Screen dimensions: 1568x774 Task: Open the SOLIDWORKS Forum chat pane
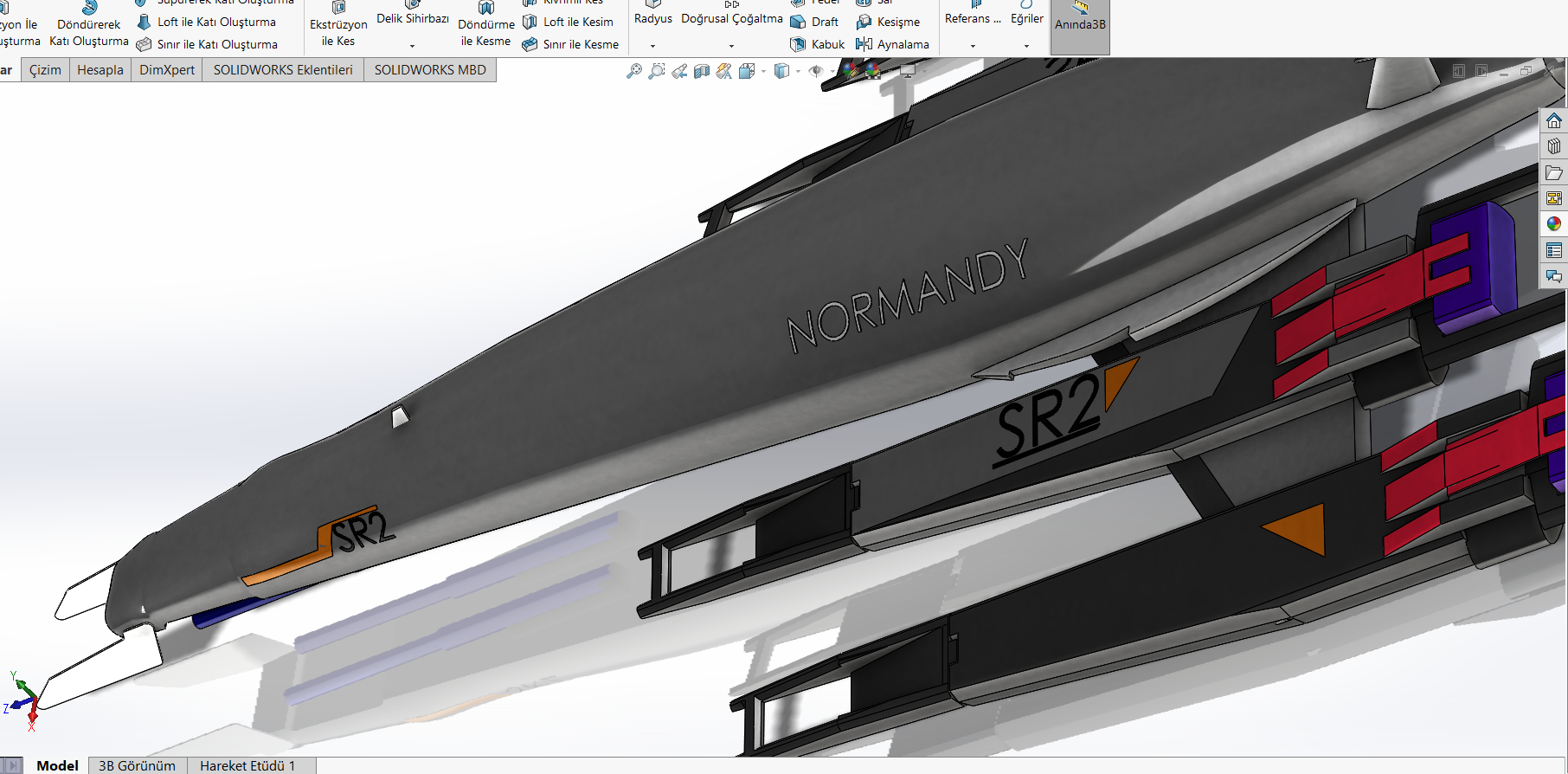1554,276
